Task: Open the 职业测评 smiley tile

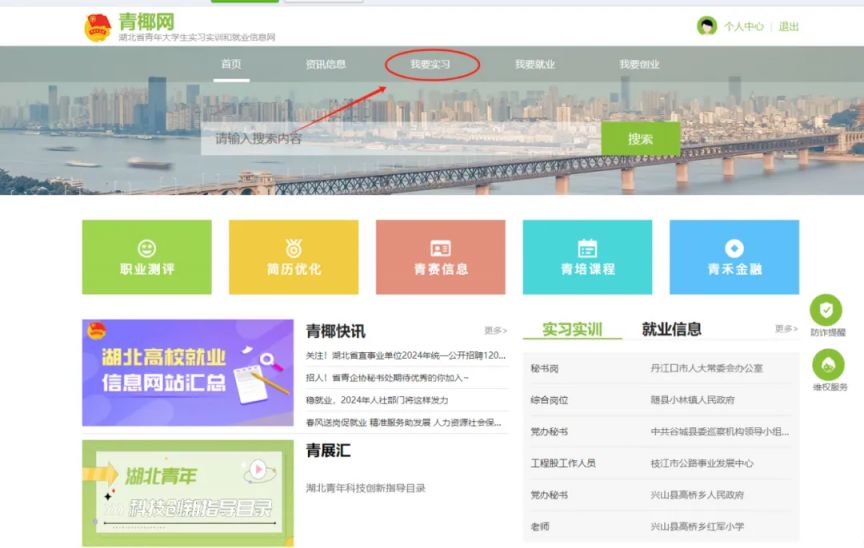Action: (147, 257)
